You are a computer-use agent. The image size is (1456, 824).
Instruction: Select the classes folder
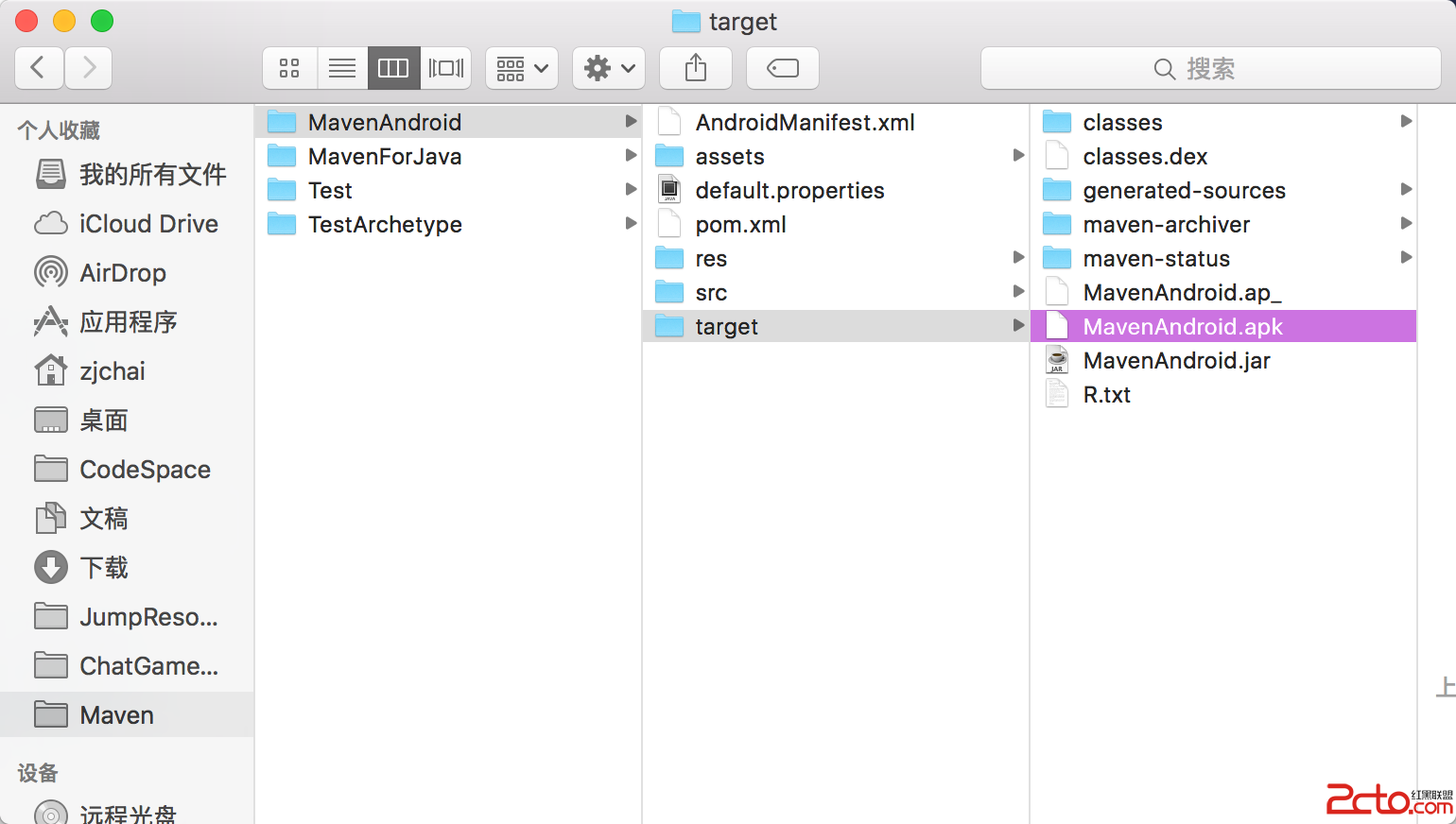click(x=1223, y=122)
